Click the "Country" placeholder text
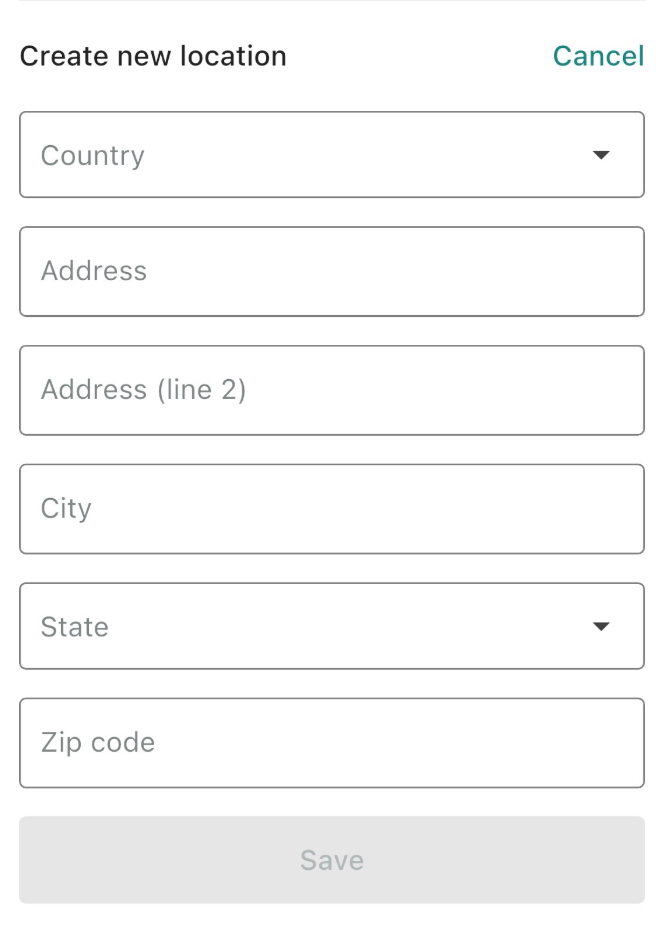Image resolution: width=670 pixels, height=936 pixels. pos(93,156)
